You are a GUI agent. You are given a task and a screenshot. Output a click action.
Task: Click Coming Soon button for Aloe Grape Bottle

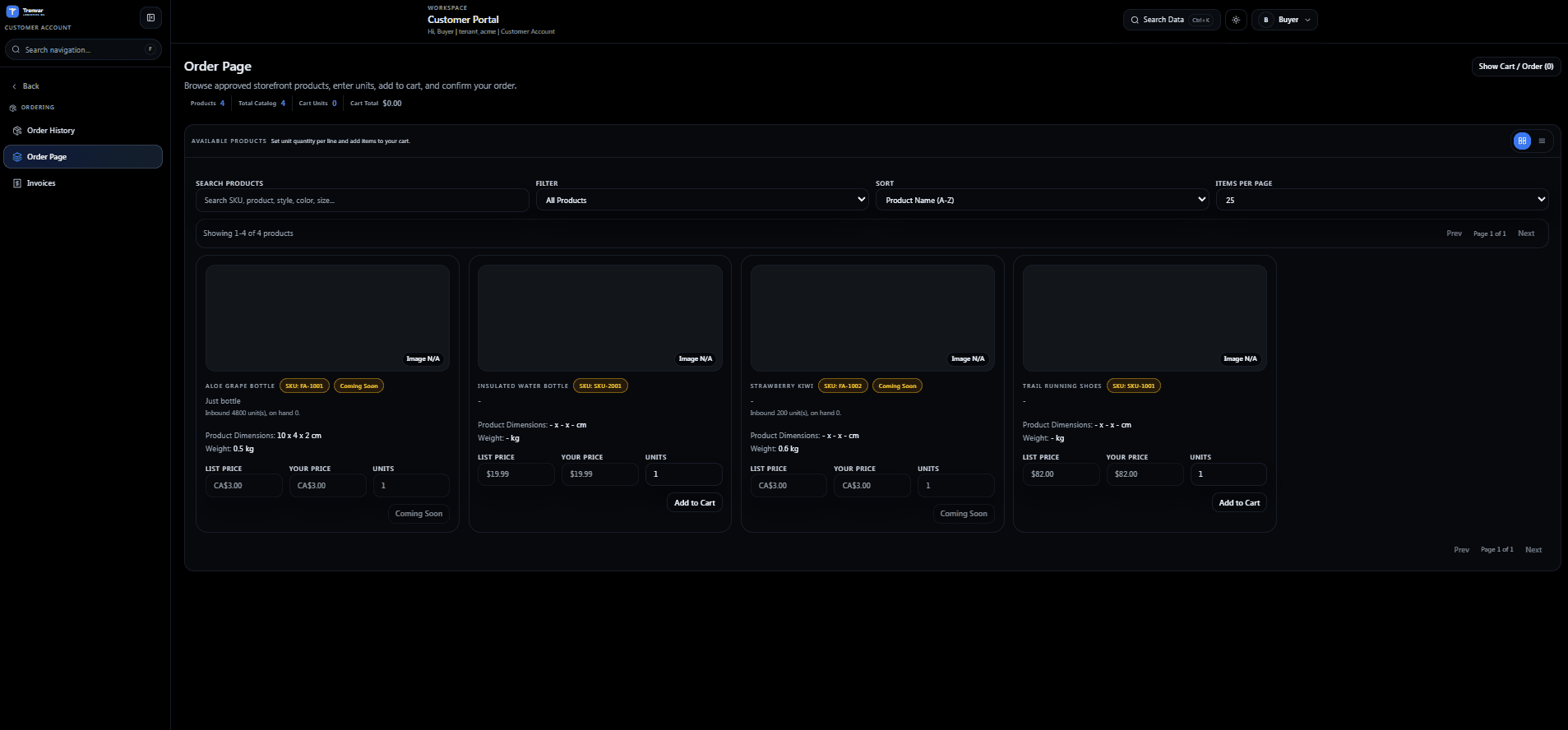coord(419,514)
